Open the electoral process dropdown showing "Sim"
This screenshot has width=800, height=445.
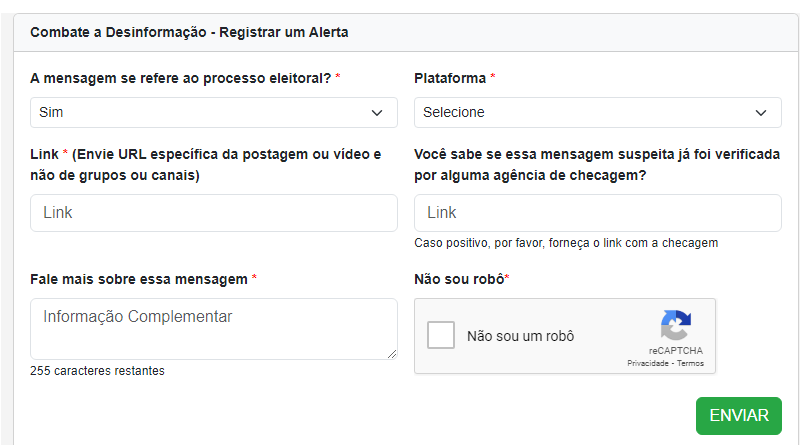214,113
